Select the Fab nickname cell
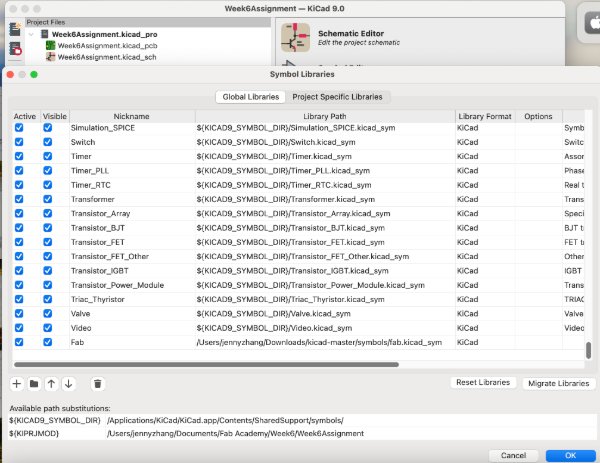The image size is (600, 463). click(x=132, y=342)
